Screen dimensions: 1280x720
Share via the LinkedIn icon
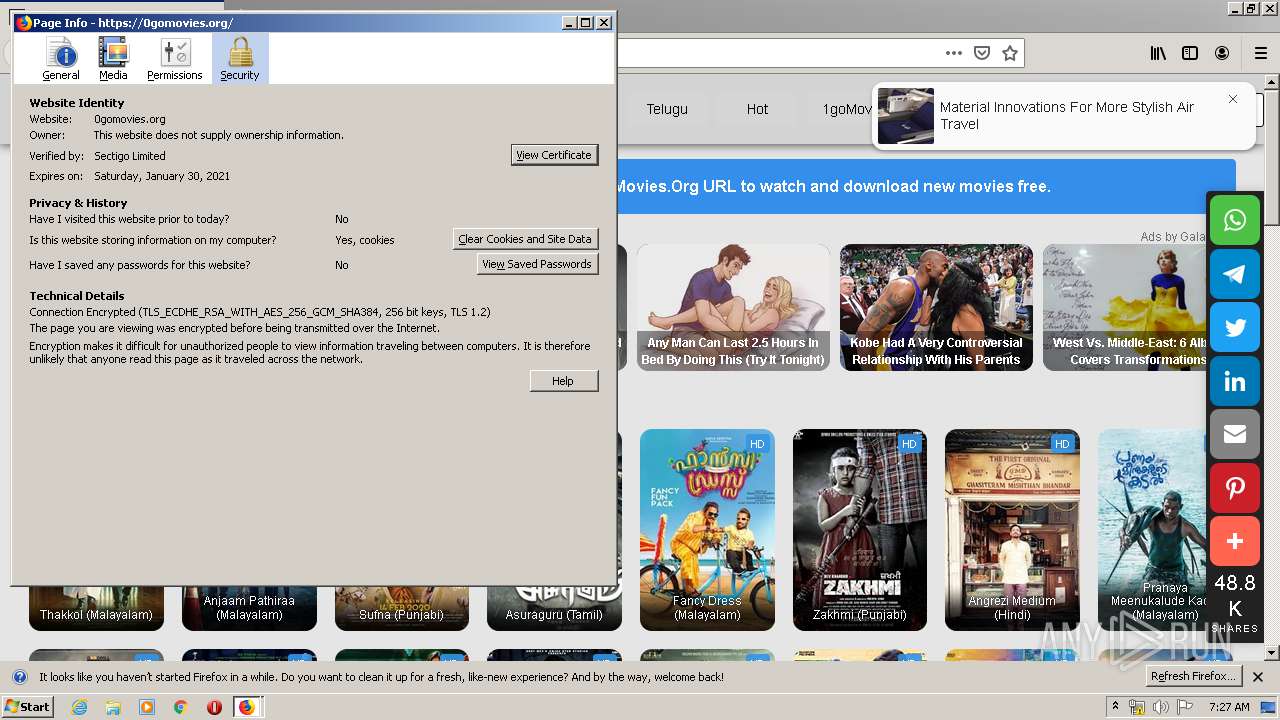(x=1235, y=381)
